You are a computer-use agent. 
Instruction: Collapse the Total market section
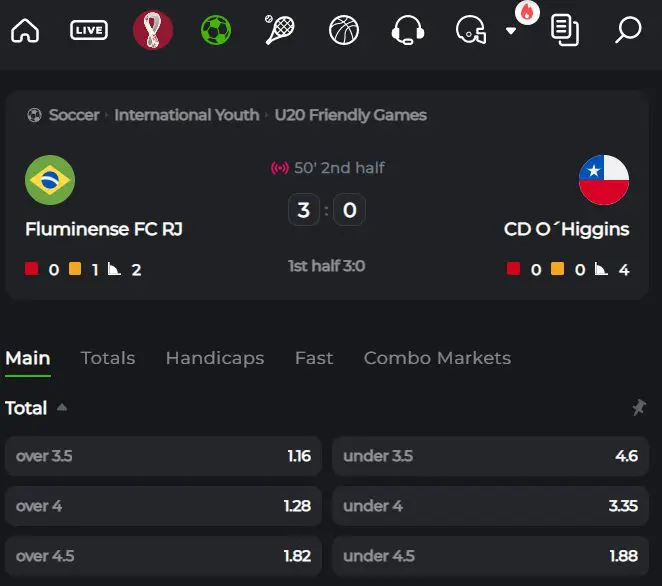tap(62, 407)
